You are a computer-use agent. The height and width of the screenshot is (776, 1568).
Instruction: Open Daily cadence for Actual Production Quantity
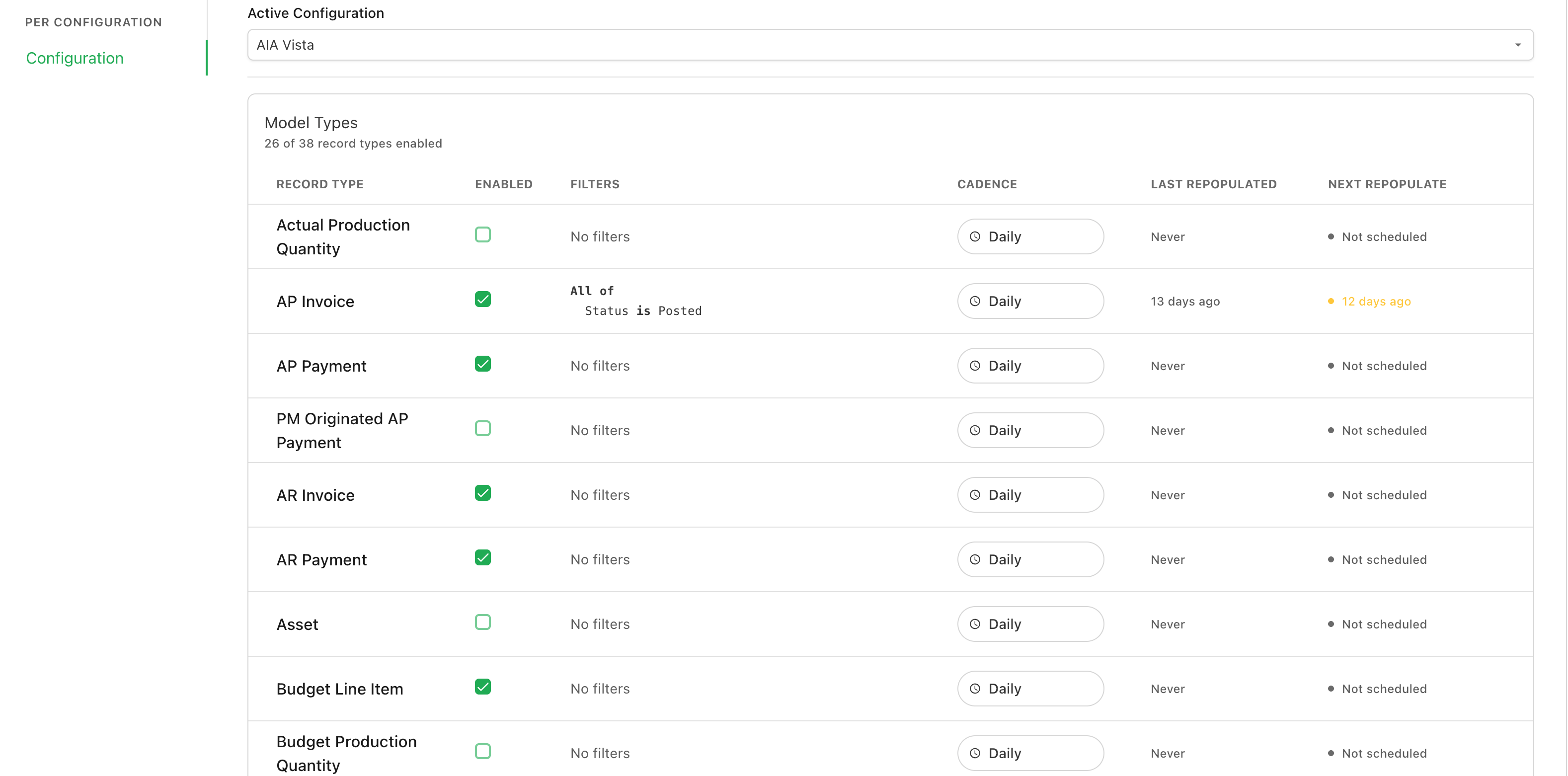click(x=1030, y=237)
